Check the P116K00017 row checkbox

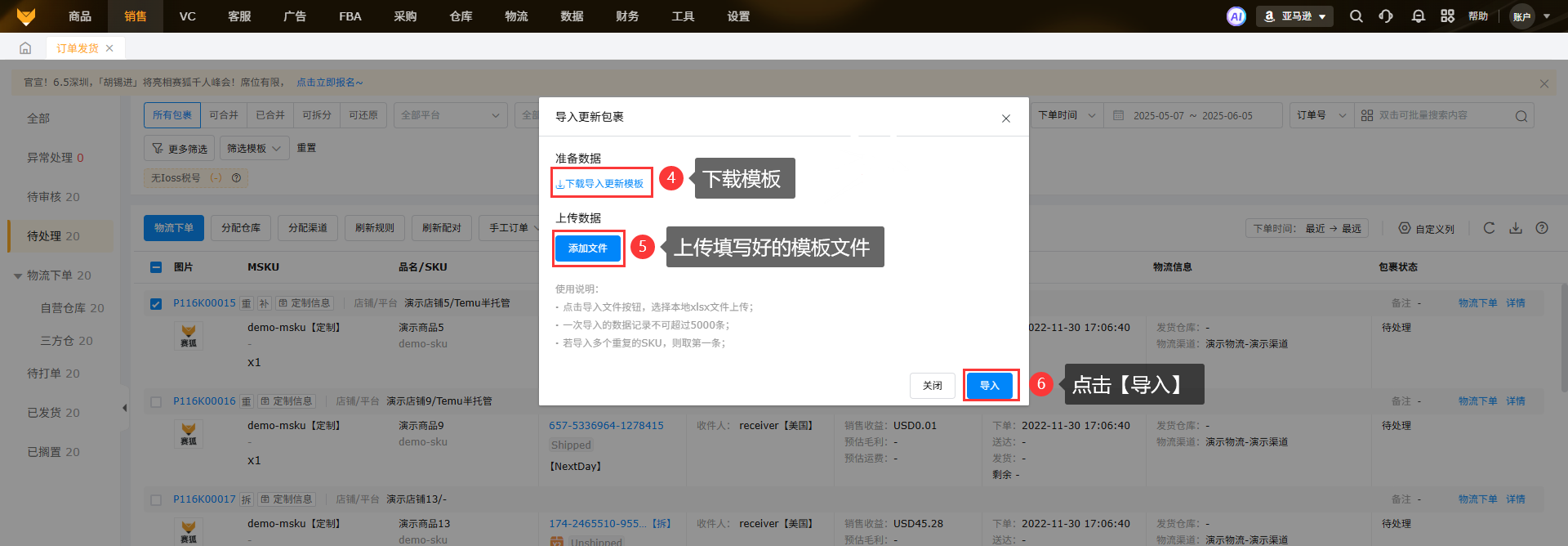pyautogui.click(x=156, y=499)
